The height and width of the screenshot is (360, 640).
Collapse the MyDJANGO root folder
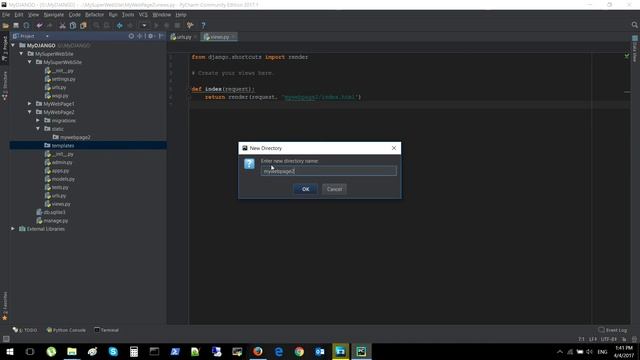[13, 45]
